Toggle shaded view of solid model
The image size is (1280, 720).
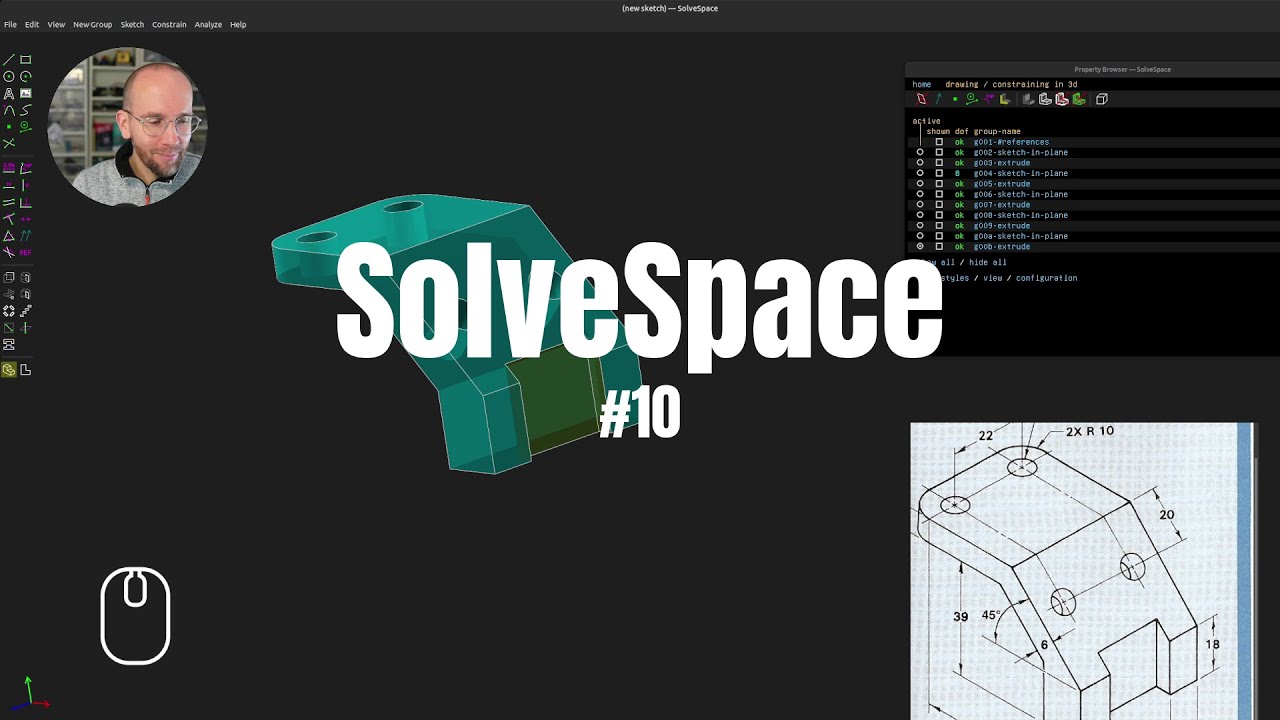click(1028, 99)
